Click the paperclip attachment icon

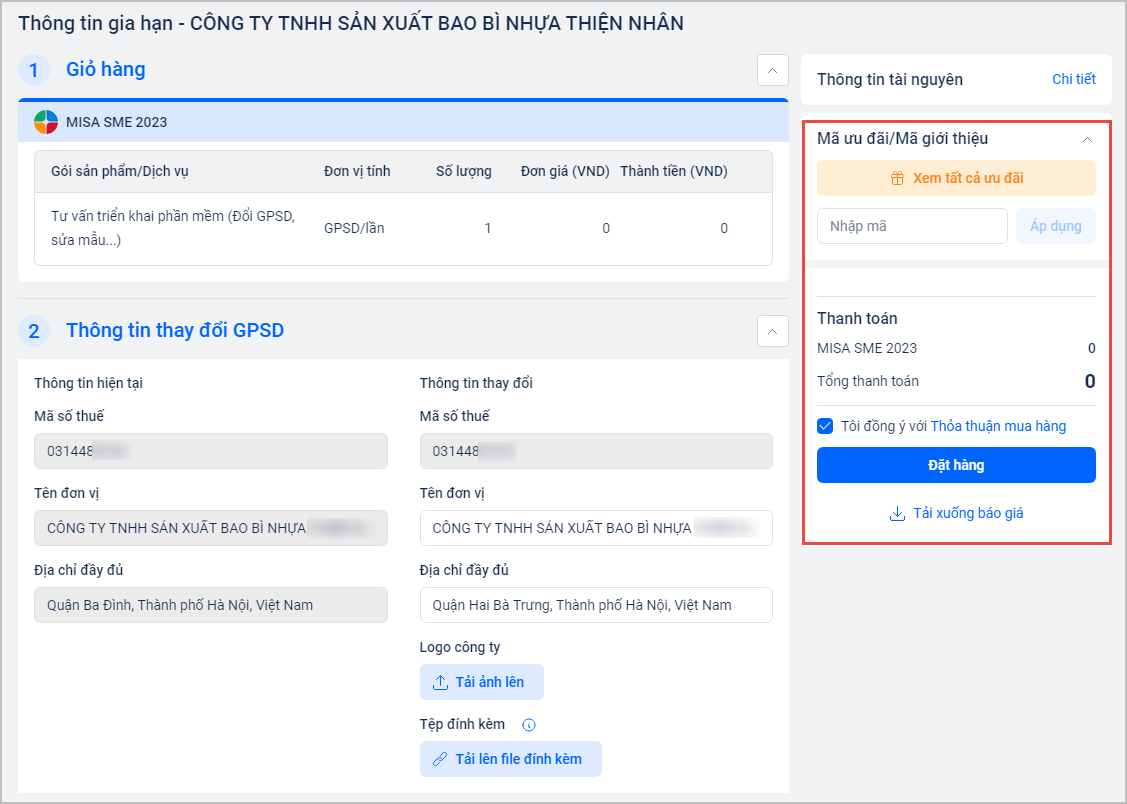click(x=440, y=759)
